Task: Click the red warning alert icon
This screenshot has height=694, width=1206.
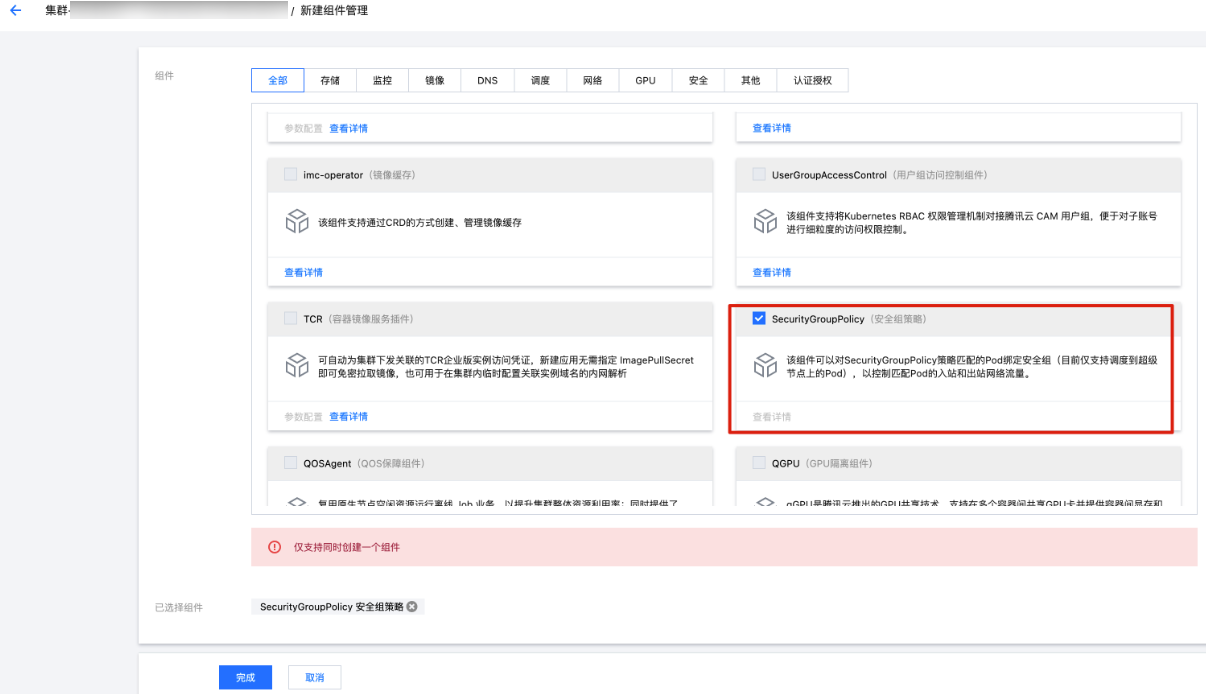Action: point(275,548)
